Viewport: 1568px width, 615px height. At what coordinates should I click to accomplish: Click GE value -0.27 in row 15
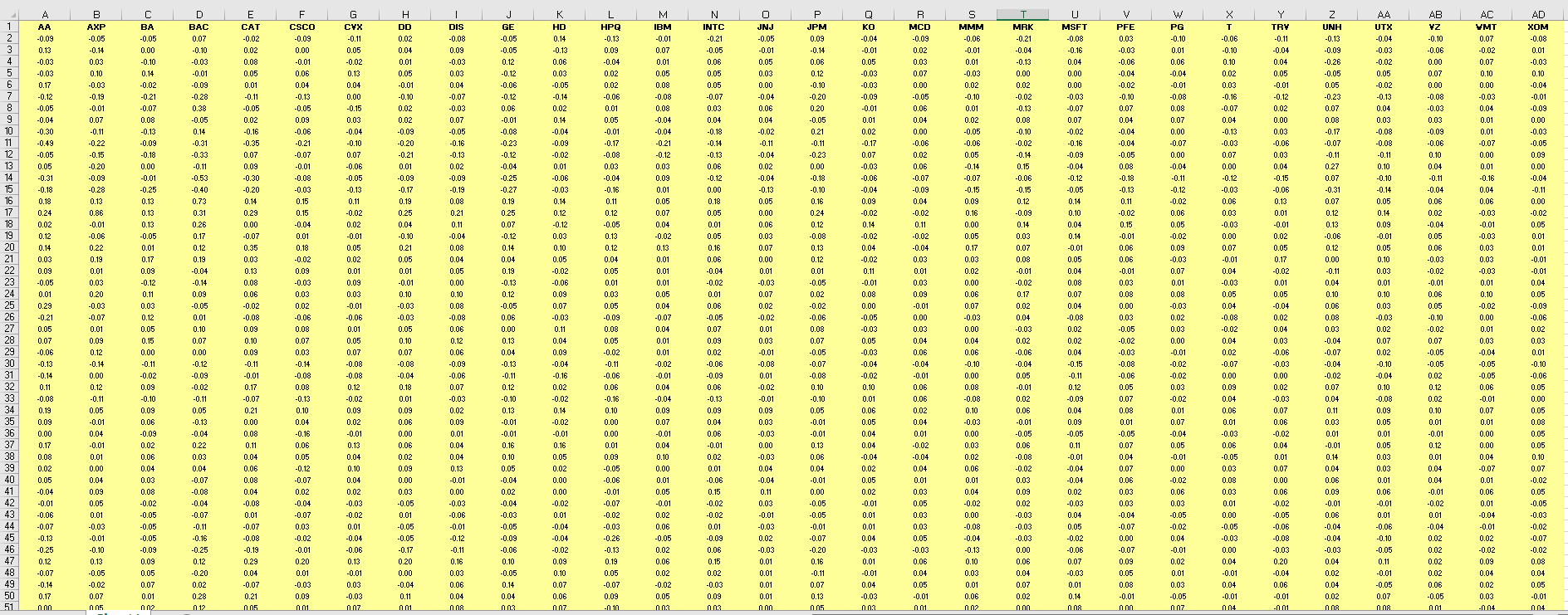coord(508,189)
